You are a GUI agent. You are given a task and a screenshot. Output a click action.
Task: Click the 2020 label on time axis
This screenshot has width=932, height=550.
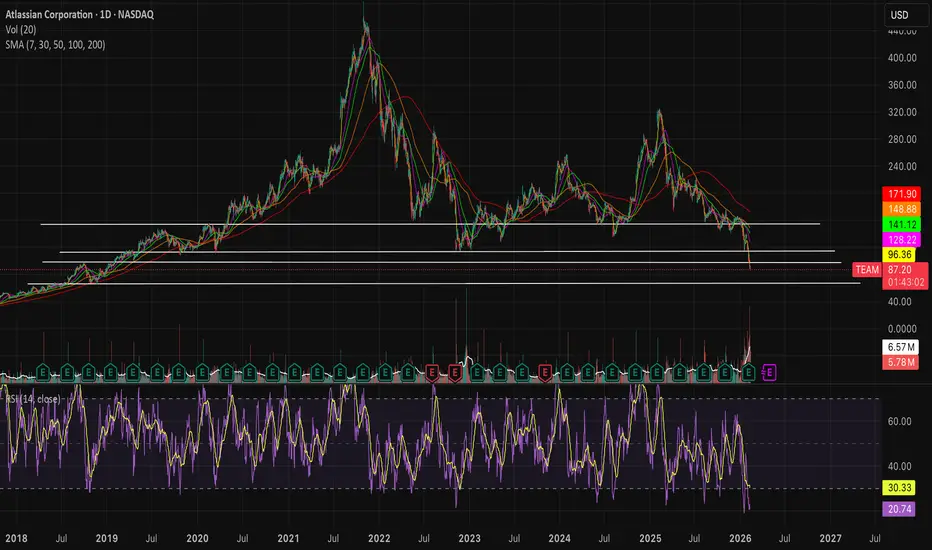197,538
